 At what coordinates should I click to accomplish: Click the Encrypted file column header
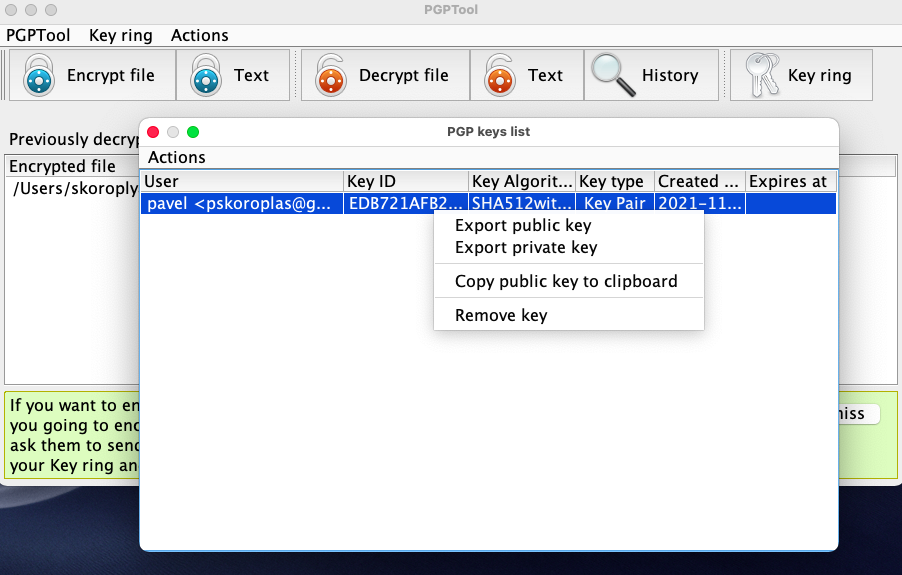[72, 166]
